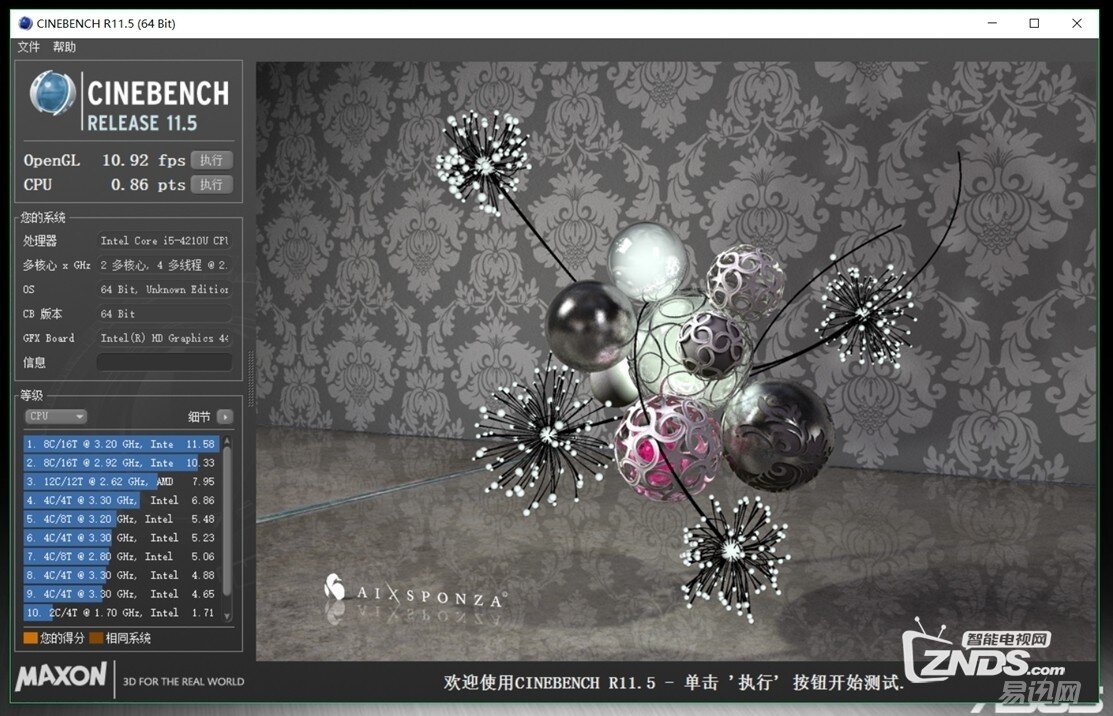Click the 细节 arrow button
Image resolution: width=1113 pixels, height=716 pixels.
225,417
